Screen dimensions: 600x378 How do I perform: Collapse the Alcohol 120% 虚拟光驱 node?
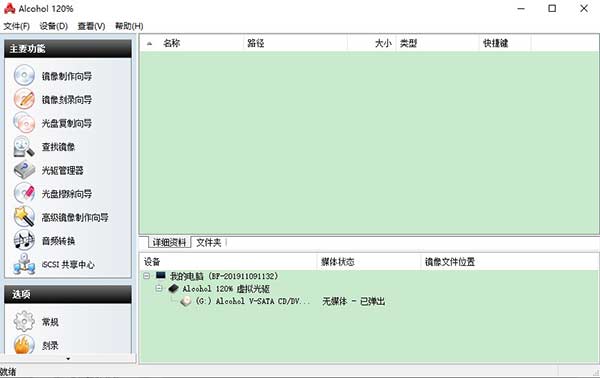point(159,288)
